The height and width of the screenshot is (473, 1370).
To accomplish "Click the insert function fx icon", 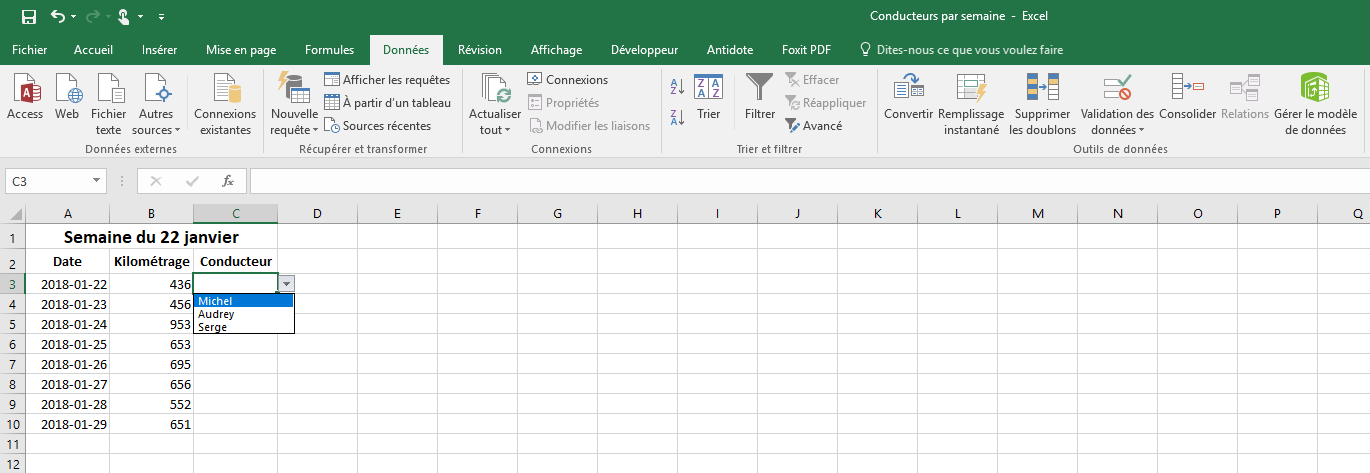I will 228,181.
